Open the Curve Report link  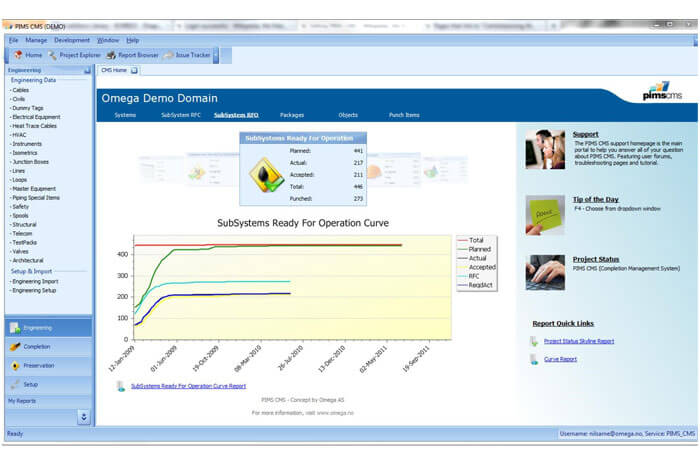[x=560, y=359]
